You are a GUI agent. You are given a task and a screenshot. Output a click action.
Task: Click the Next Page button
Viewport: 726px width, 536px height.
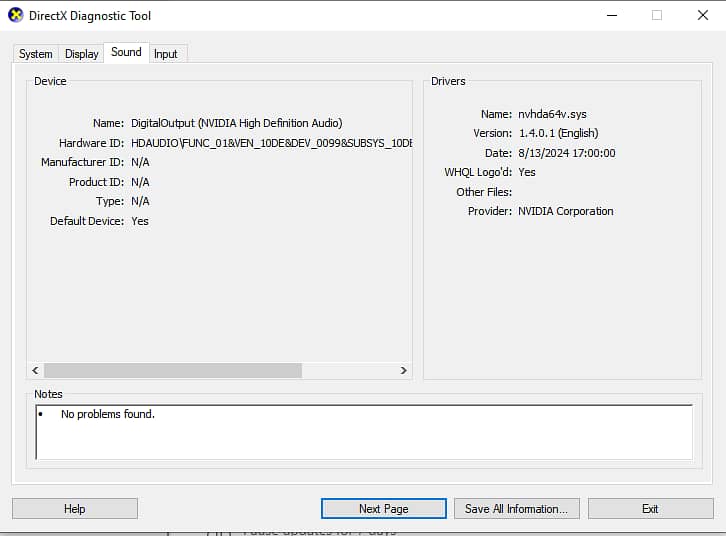point(384,509)
